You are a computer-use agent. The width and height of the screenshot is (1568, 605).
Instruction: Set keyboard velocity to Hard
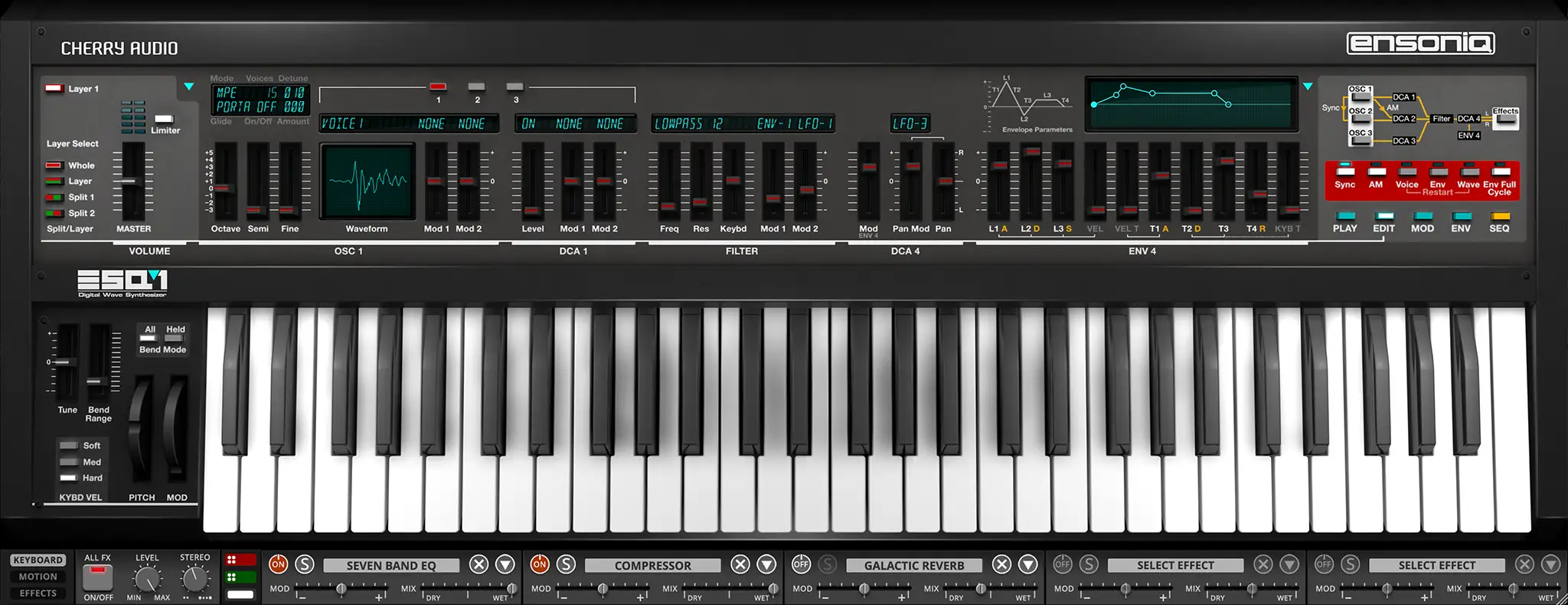69,478
